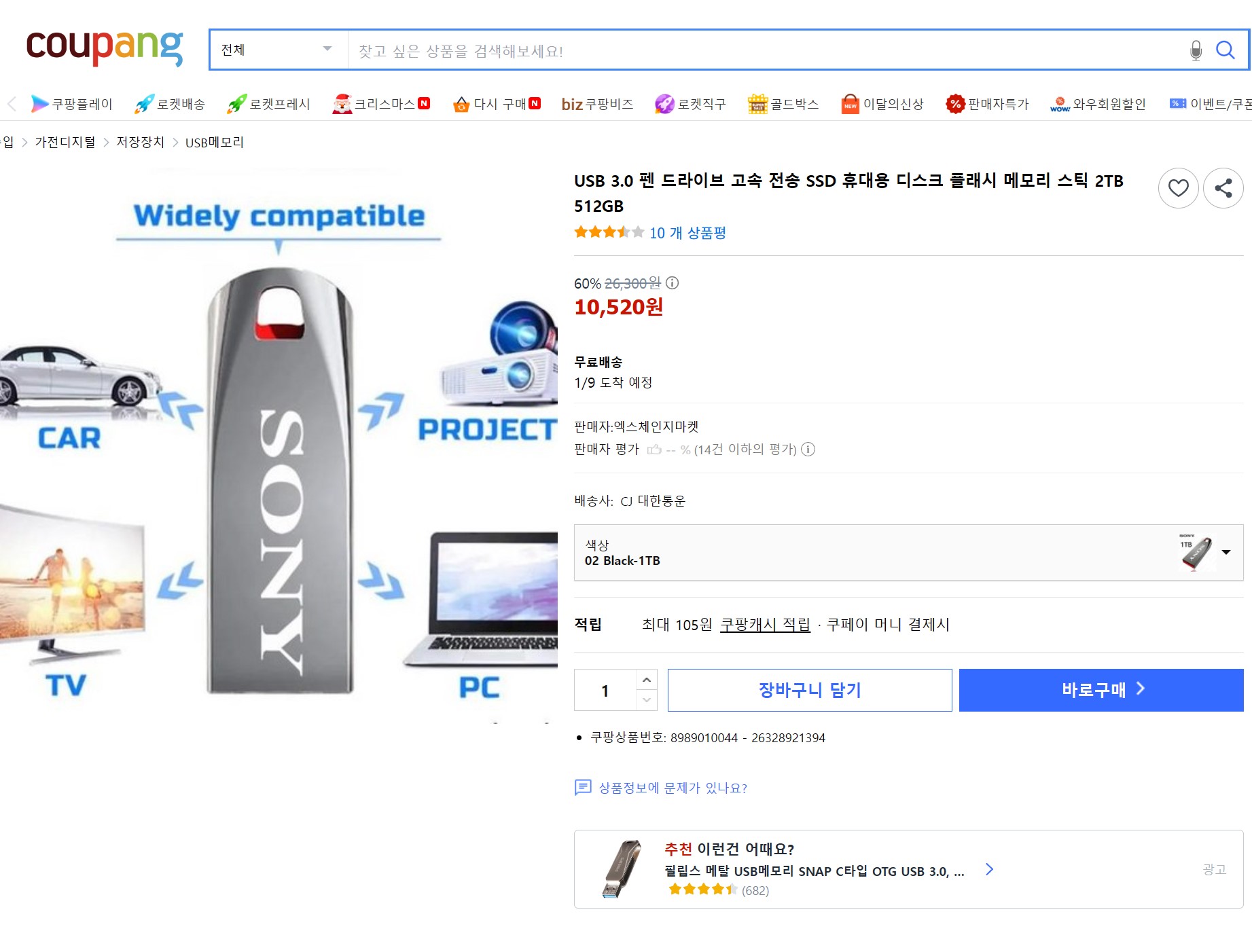Open 로켓직구 overseas shopping
This screenshot has width=1252, height=952.
click(x=690, y=104)
